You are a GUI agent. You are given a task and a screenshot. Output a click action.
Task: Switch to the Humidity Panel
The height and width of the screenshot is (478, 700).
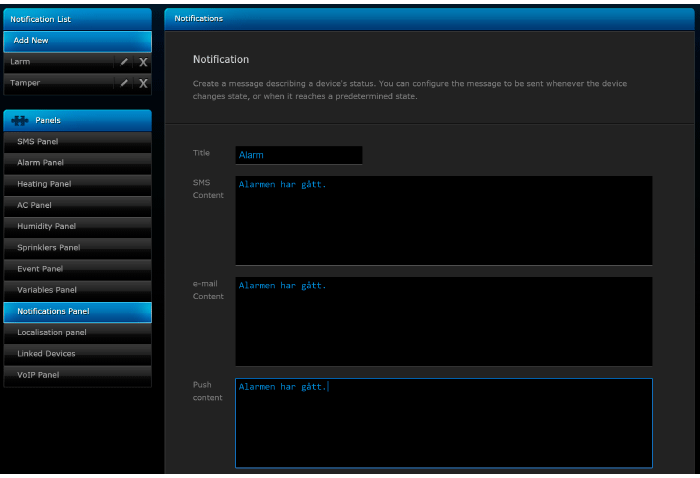[77, 226]
